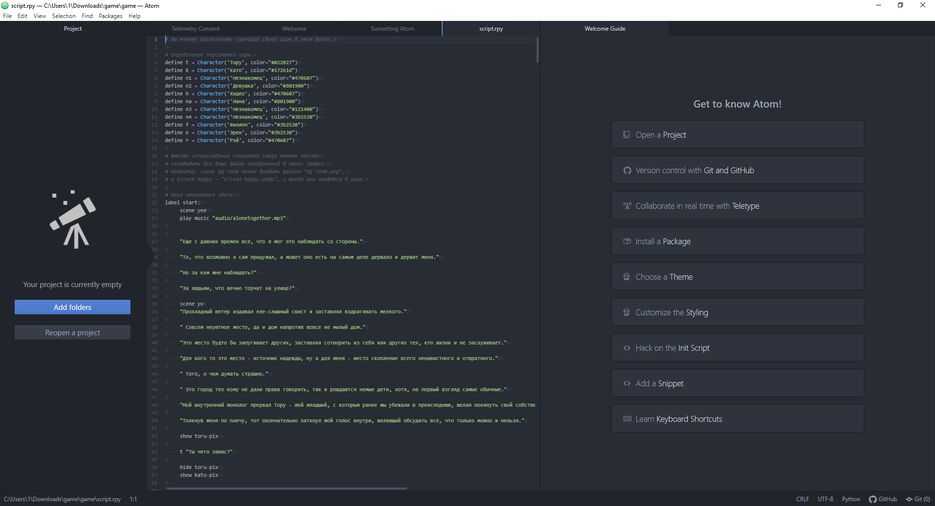935x506 pixels.
Task: Click the code icon beside Hack on the Init Script
Action: (x=627, y=348)
